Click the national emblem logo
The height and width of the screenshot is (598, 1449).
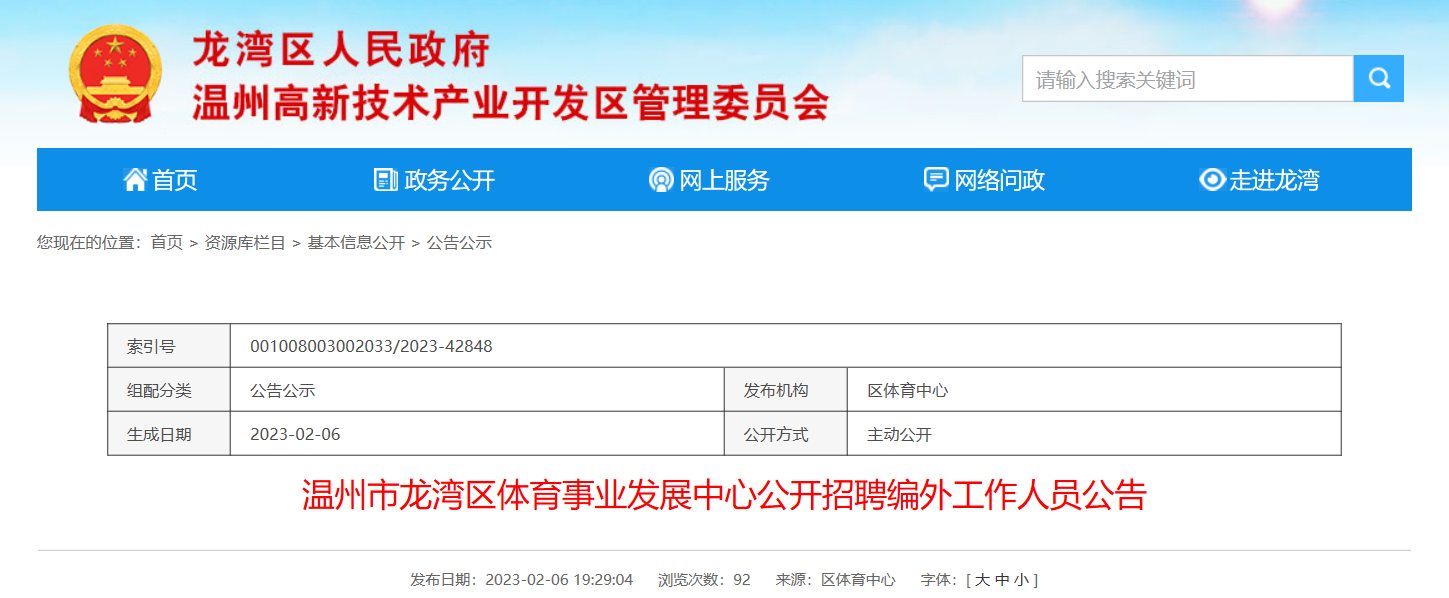coord(116,74)
